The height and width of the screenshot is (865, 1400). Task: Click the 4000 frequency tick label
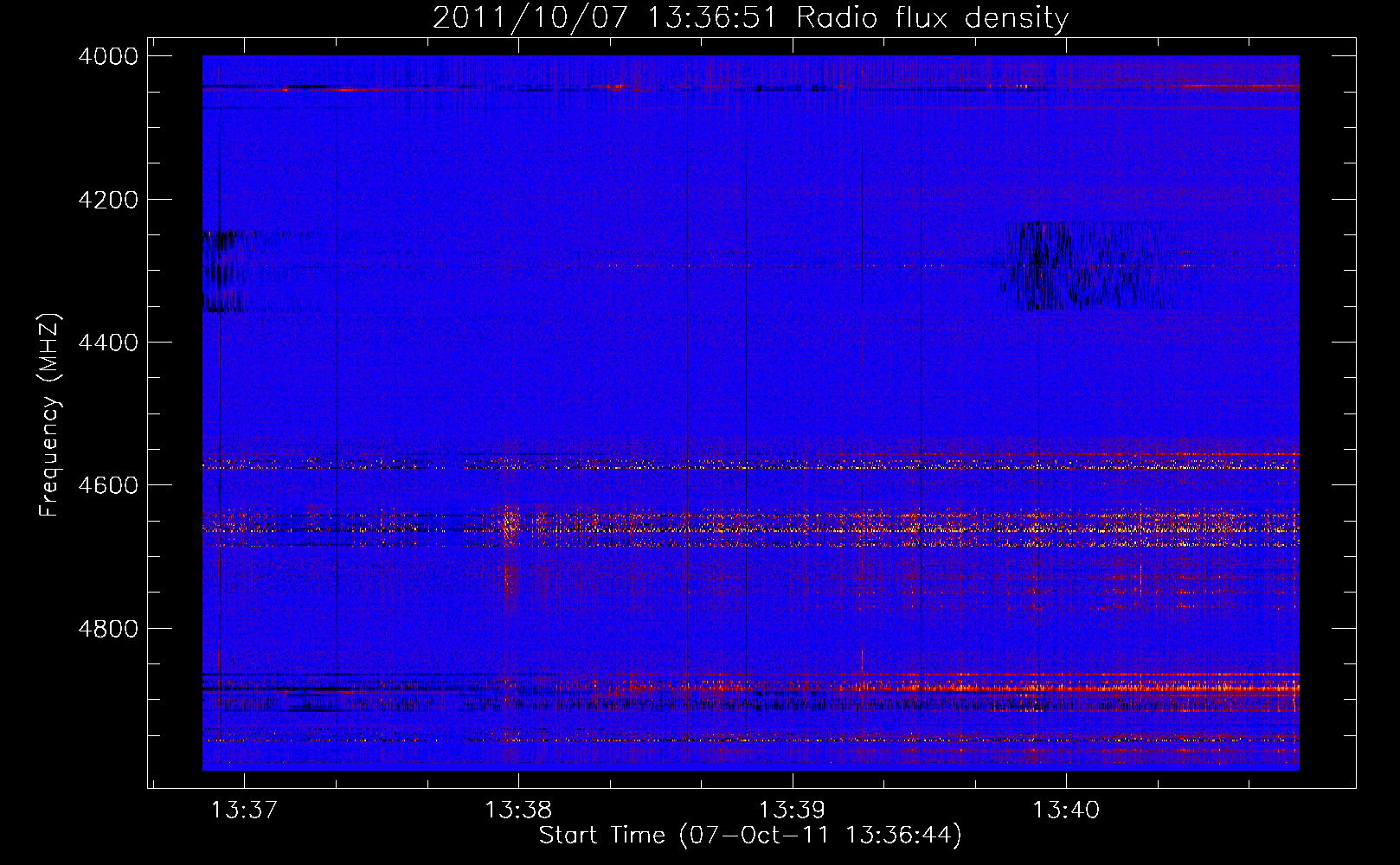[108, 56]
